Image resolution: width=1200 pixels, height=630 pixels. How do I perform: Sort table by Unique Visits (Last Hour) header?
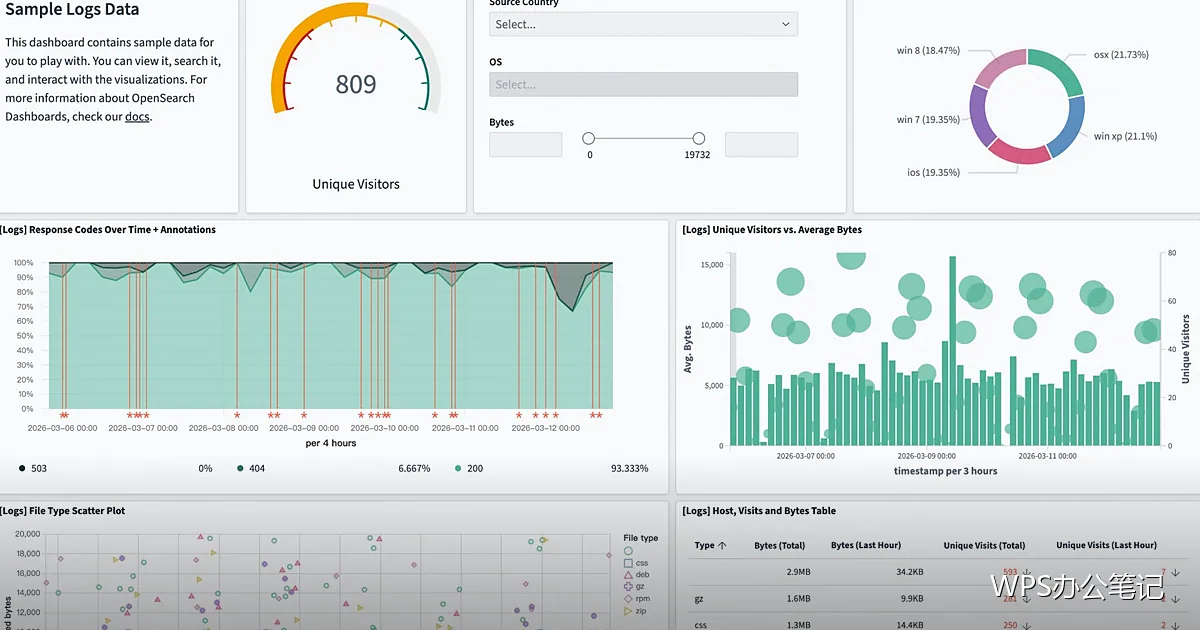pos(1107,545)
